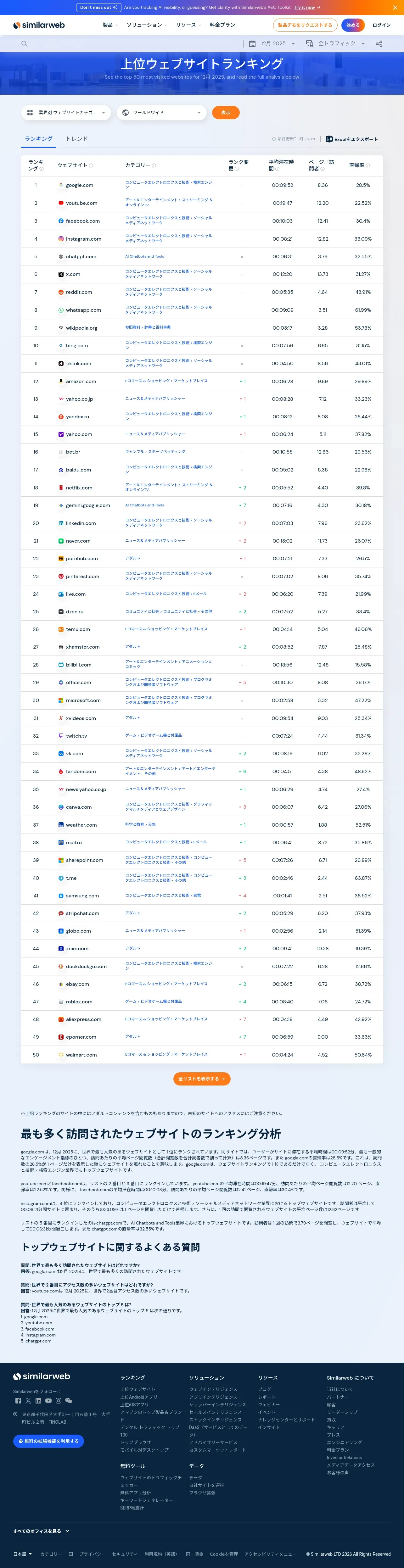Click the chatgpt.com favicon icon

[x=61, y=257]
